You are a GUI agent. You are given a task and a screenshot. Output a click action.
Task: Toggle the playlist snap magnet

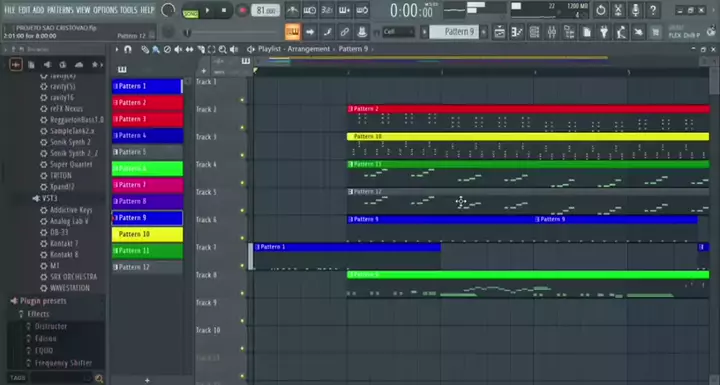[x=128, y=49]
